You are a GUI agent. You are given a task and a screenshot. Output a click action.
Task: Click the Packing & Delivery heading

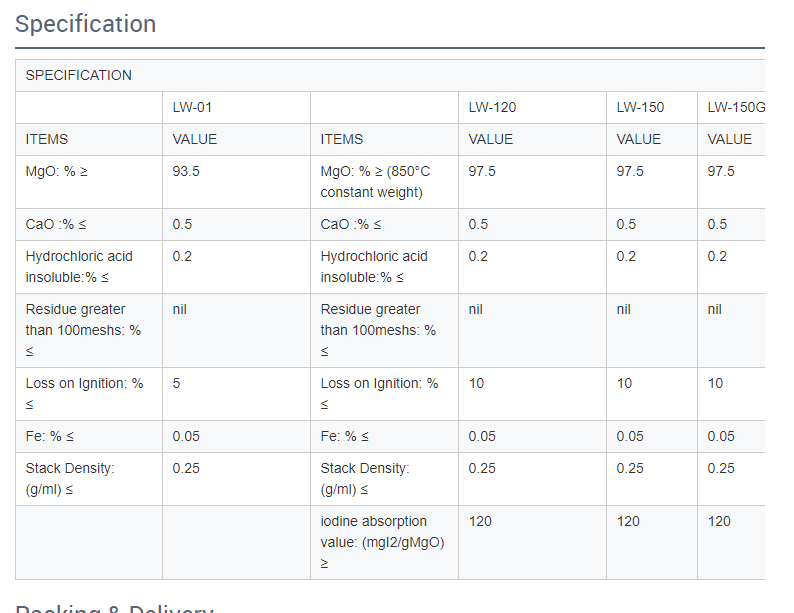click(x=114, y=608)
